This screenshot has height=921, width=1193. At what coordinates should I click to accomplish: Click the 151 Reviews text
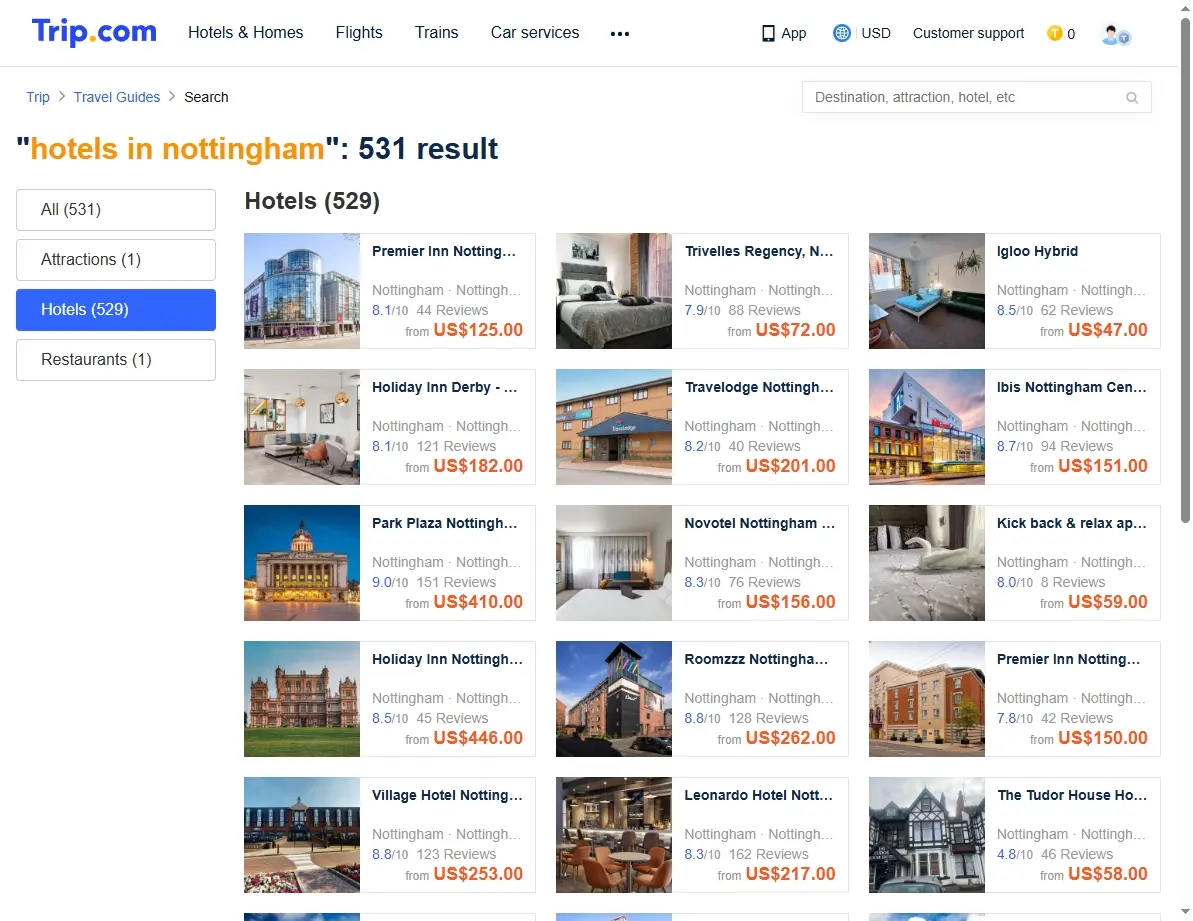(456, 583)
